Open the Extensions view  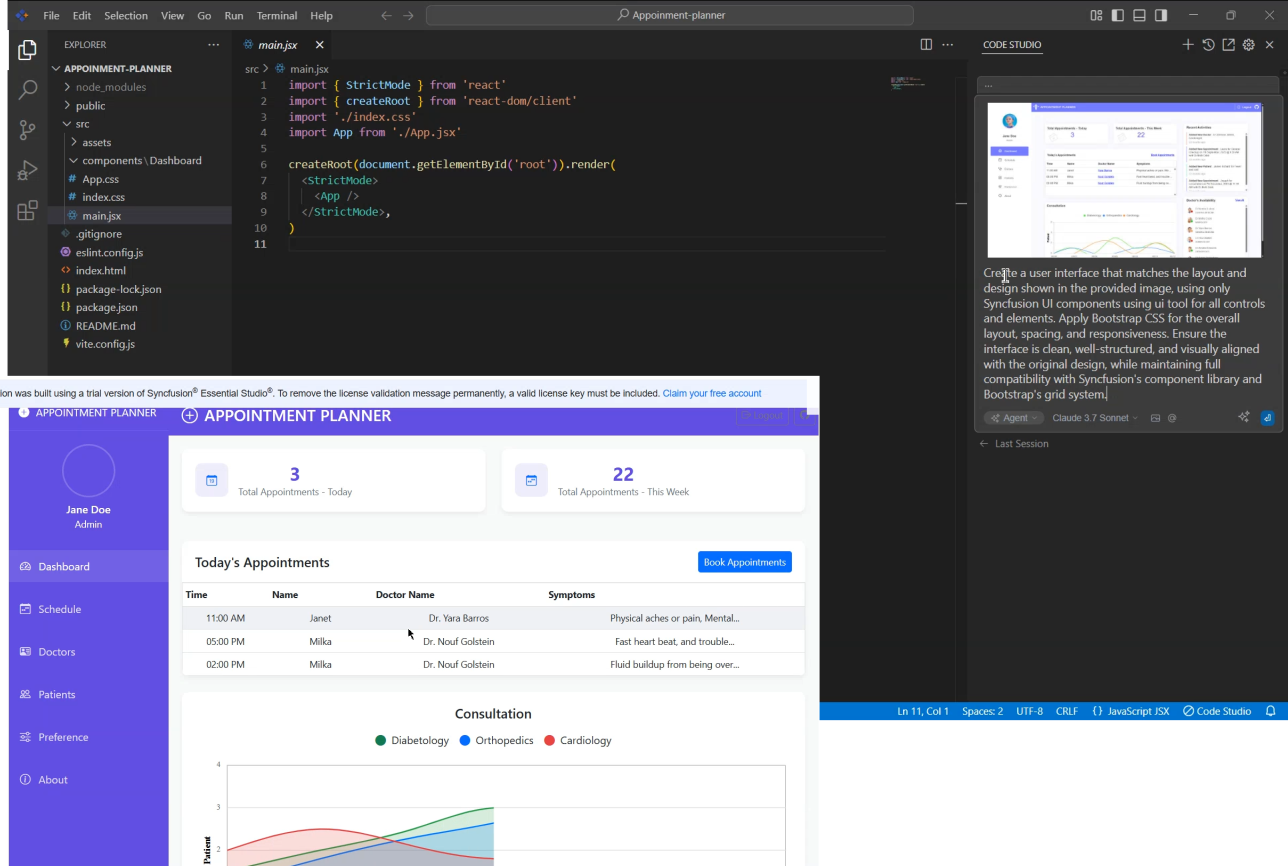click(28, 211)
